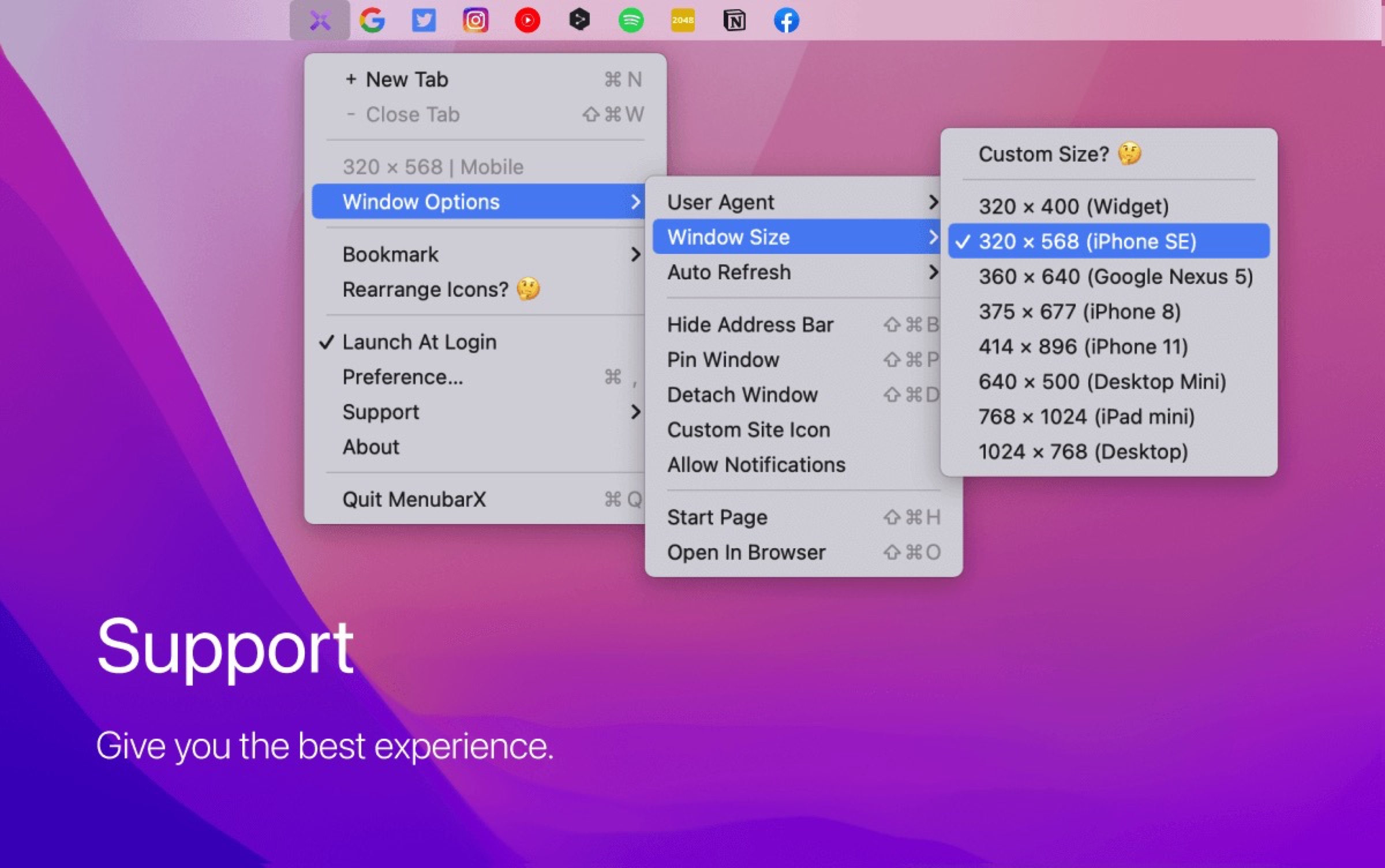
Task: Select 320 × 568 (iPhone SE) size
Action: coord(1087,241)
